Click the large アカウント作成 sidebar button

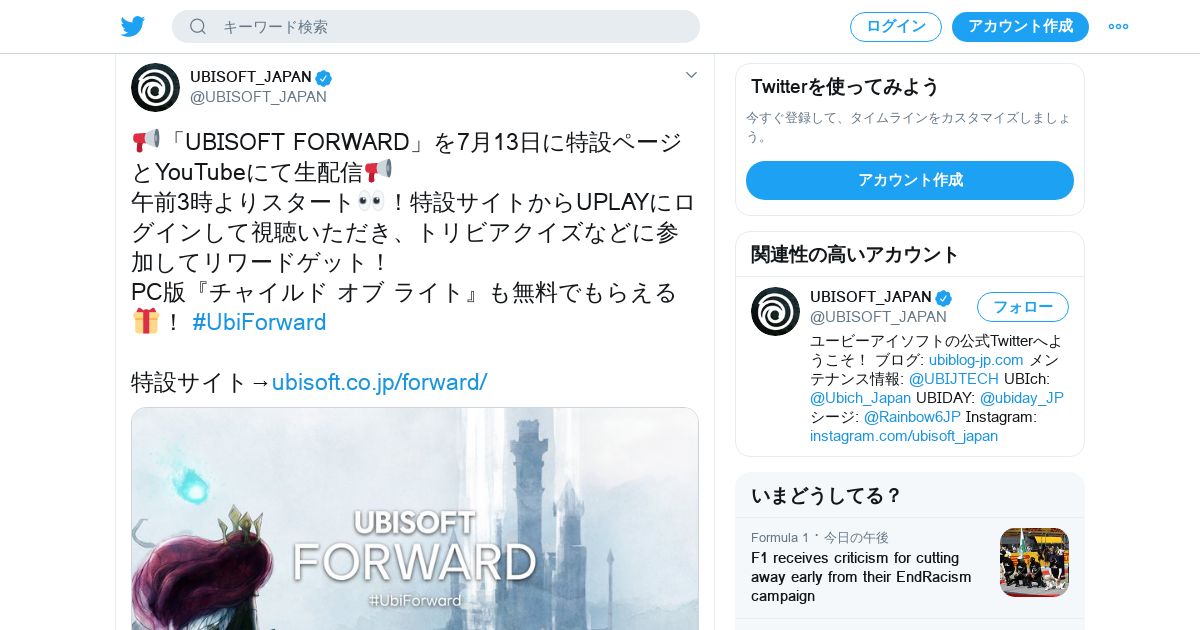(x=910, y=180)
